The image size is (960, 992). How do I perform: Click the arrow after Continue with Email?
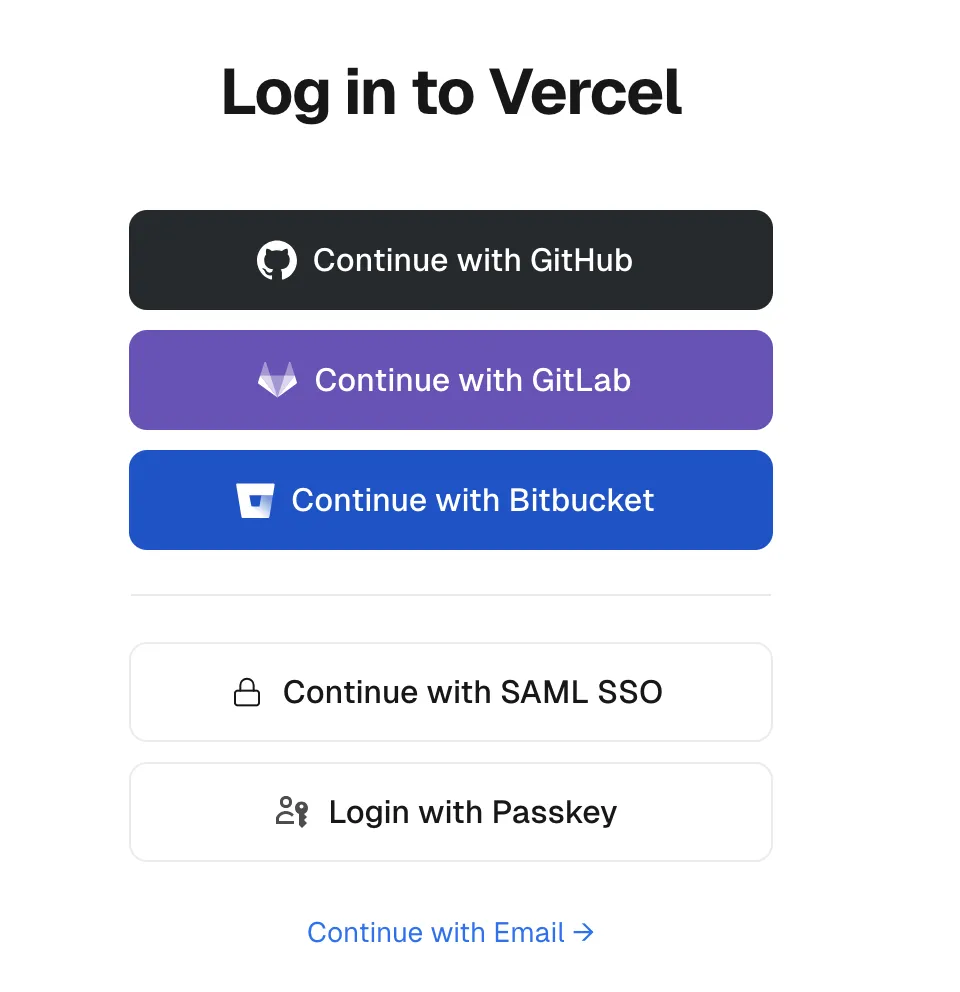[x=584, y=933]
